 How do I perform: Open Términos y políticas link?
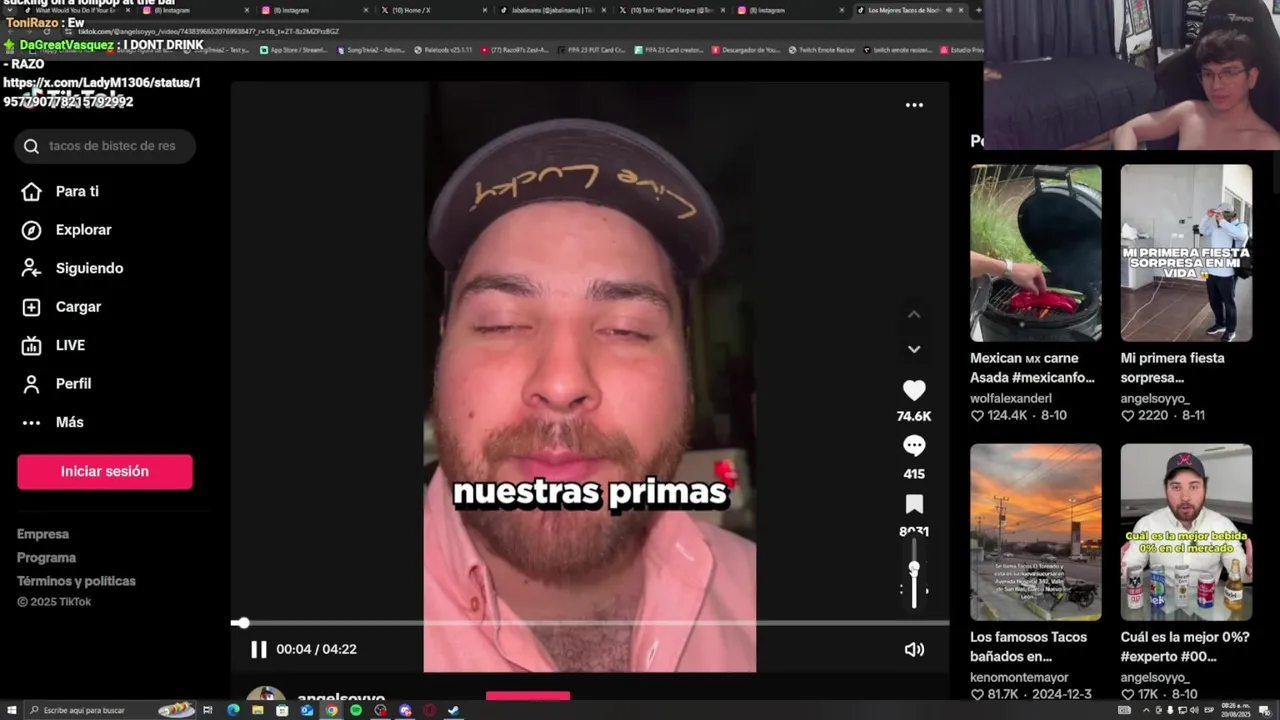[x=76, y=581]
